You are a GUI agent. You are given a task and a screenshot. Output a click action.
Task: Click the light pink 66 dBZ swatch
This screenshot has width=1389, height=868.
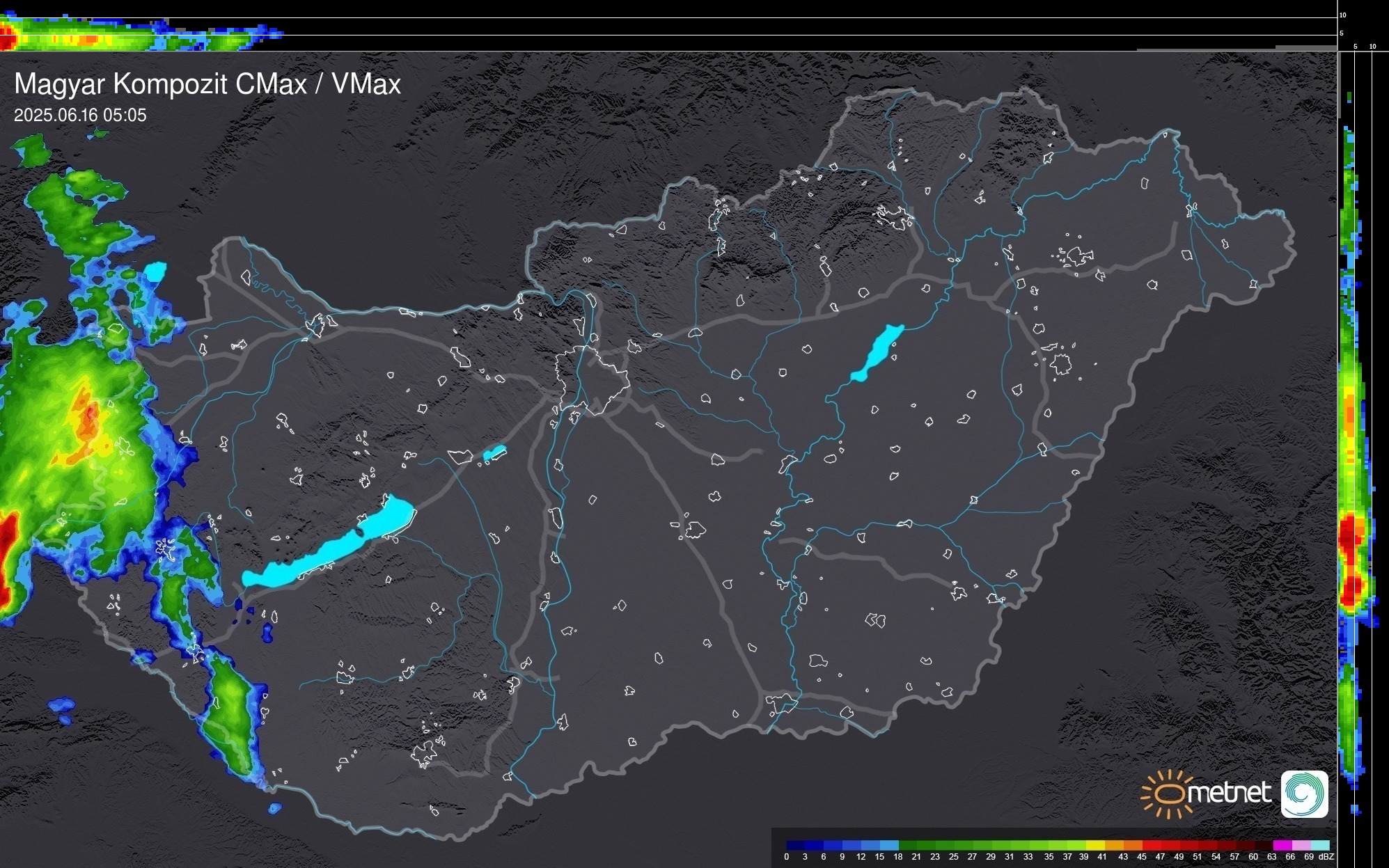pos(1301,845)
